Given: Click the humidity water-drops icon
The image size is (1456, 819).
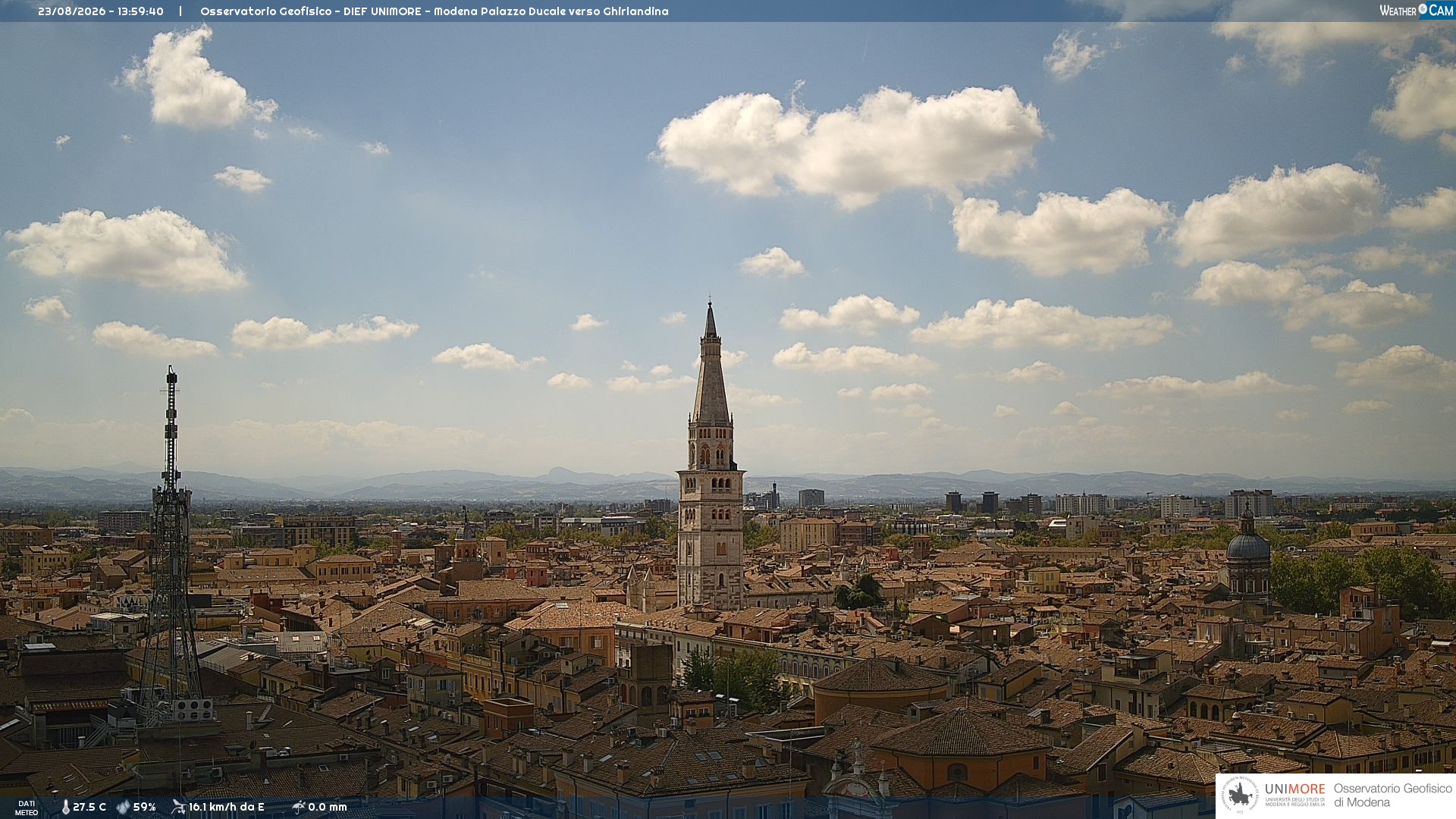Looking at the screenshot, I should pos(123,807).
